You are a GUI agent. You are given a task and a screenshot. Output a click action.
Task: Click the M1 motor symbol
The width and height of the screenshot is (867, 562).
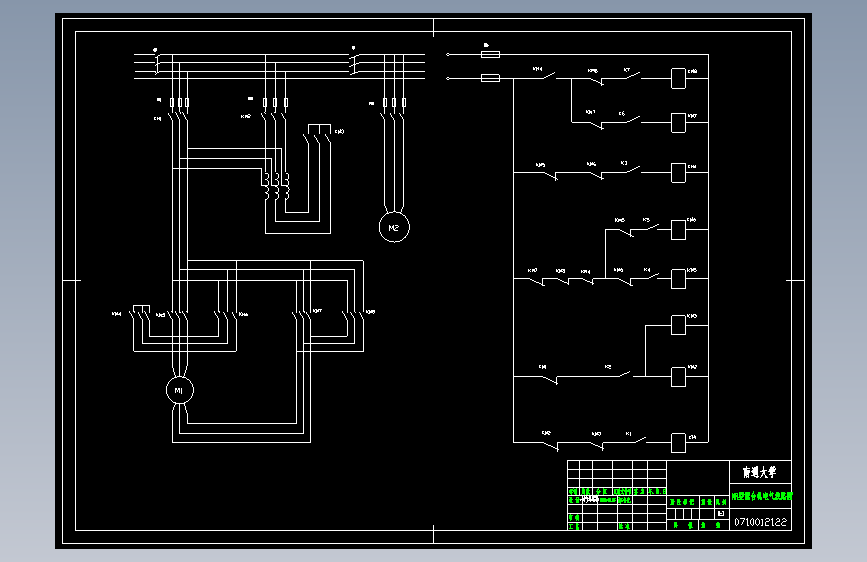(180, 391)
